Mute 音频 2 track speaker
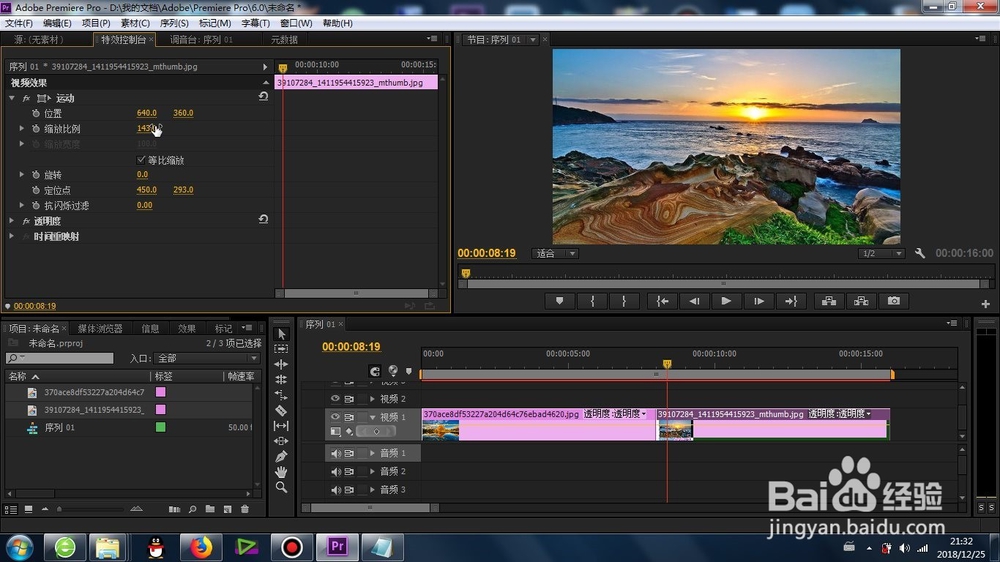The width and height of the screenshot is (1000, 562). coord(335,471)
